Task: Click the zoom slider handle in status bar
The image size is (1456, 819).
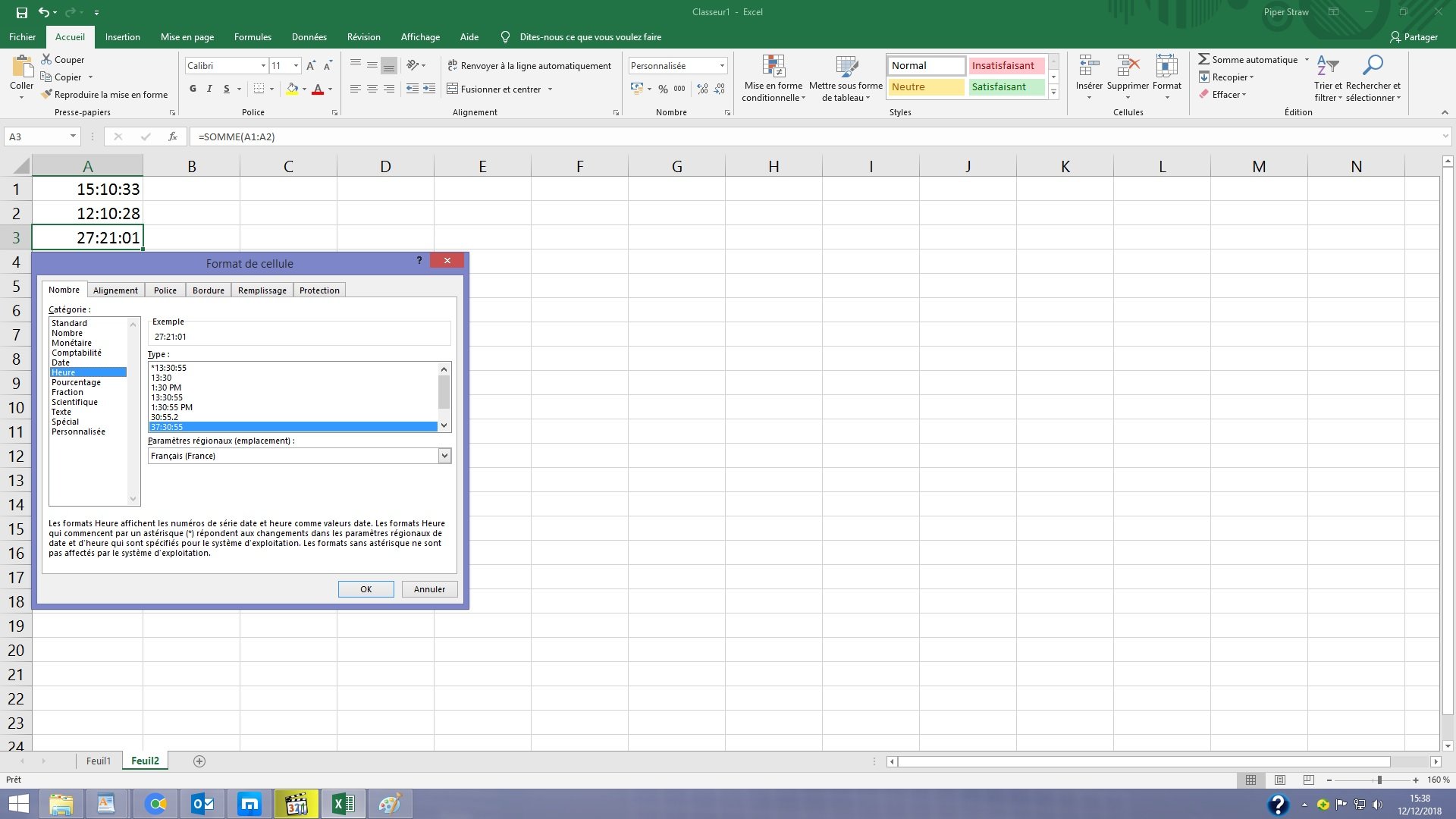Action: coord(1379,780)
